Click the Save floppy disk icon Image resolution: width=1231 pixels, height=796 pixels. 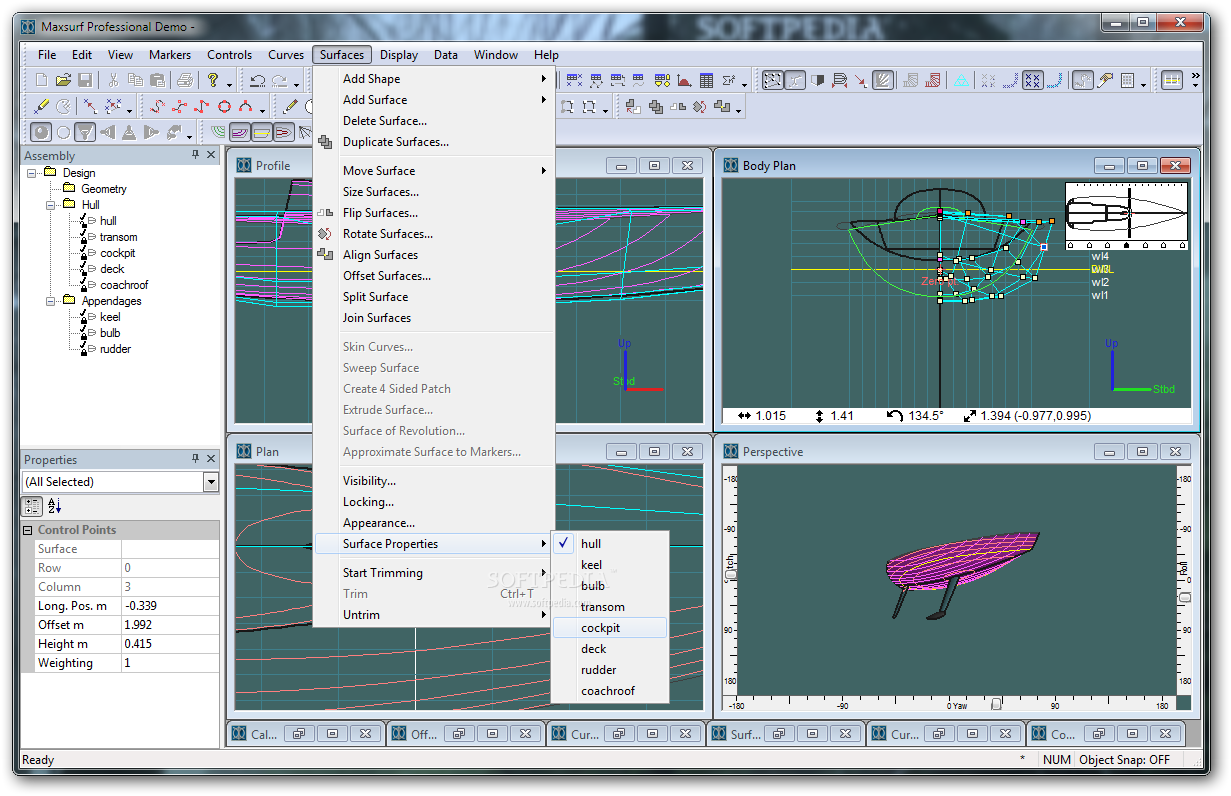(85, 80)
